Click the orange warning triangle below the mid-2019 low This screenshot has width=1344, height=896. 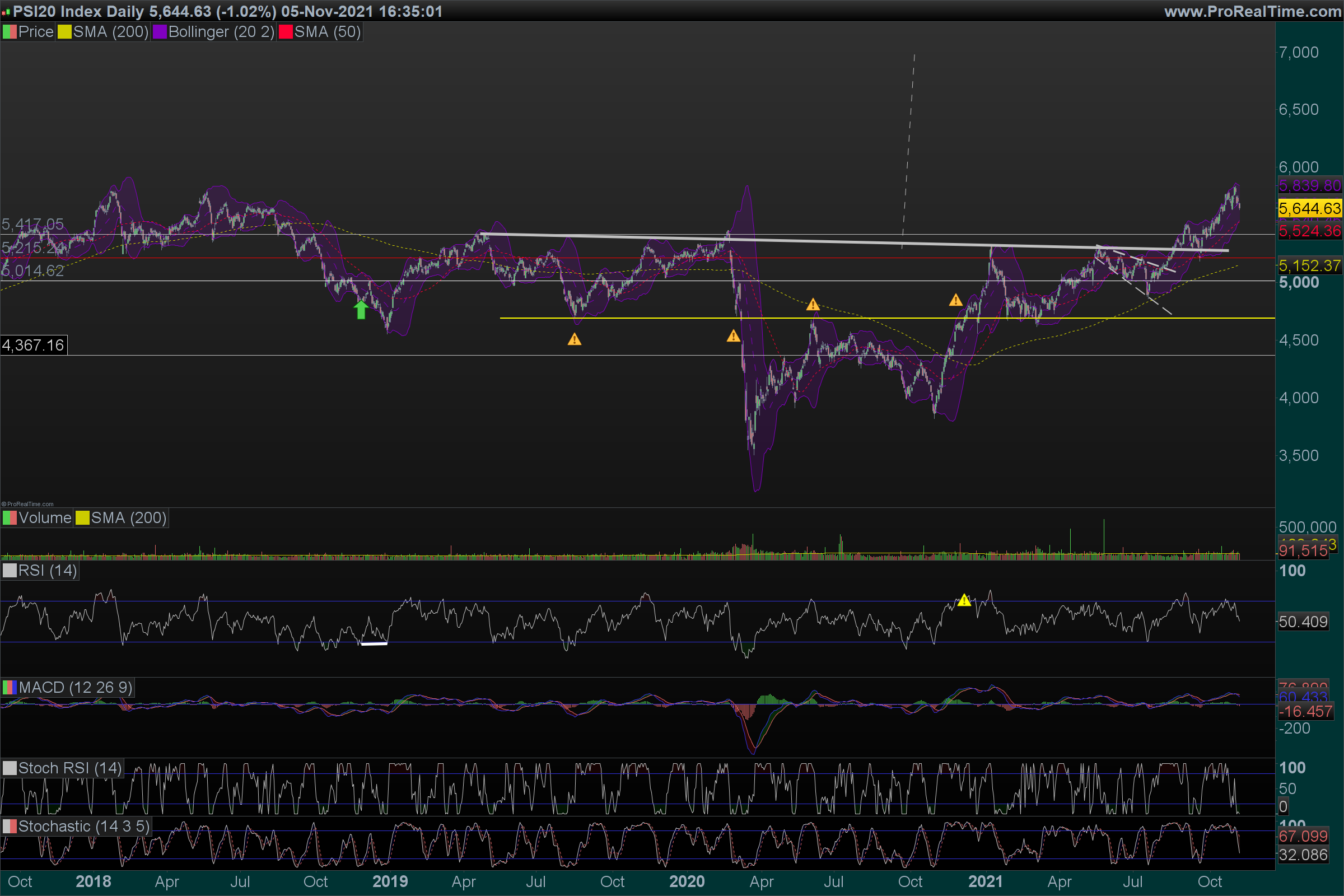(575, 340)
